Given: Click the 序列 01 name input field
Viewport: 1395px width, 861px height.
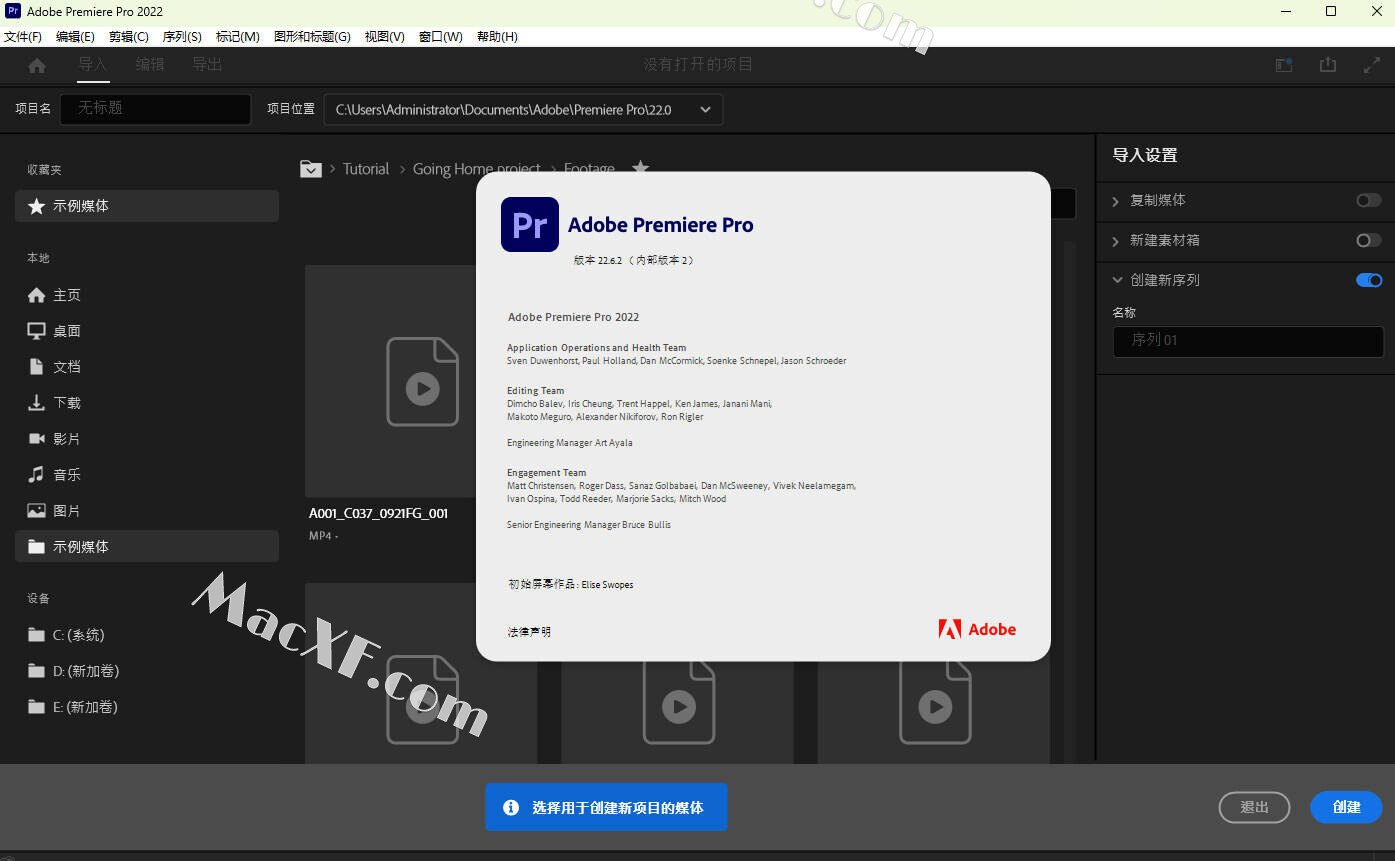Looking at the screenshot, I should click(x=1248, y=341).
